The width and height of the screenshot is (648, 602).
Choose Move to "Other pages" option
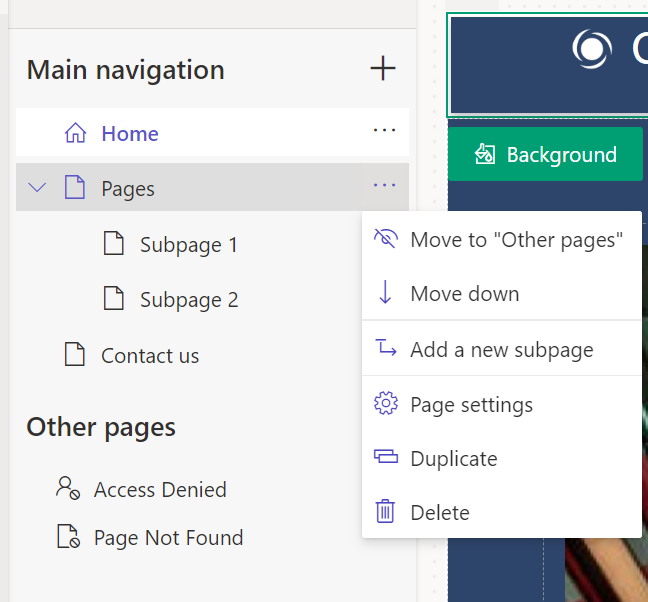pos(502,240)
